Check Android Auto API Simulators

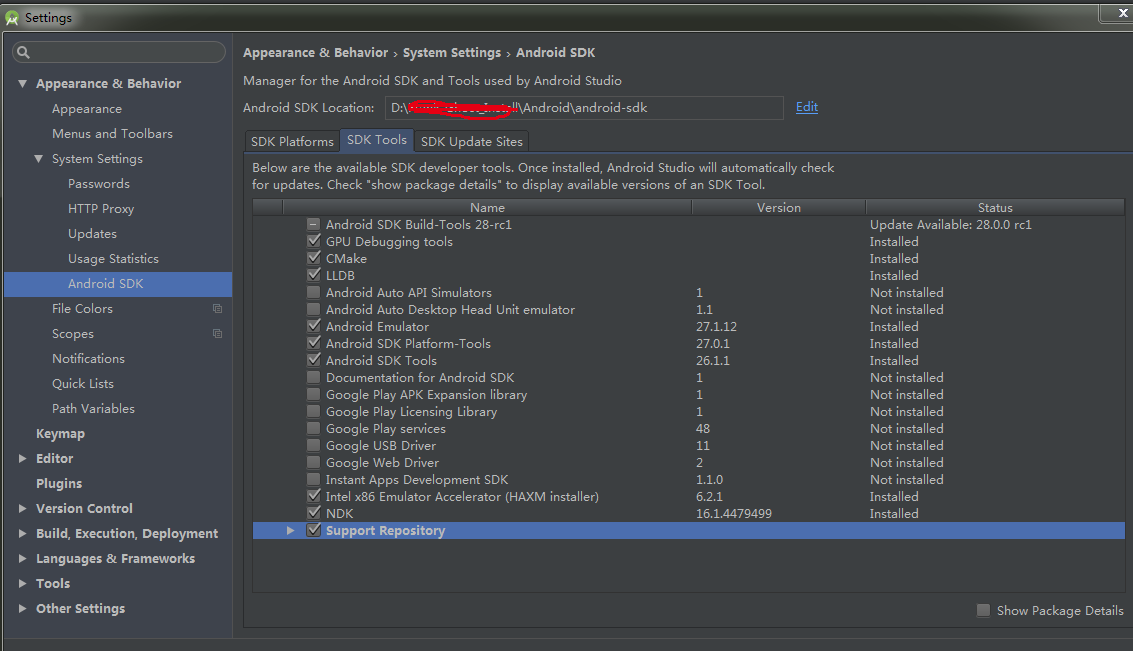[314, 293]
